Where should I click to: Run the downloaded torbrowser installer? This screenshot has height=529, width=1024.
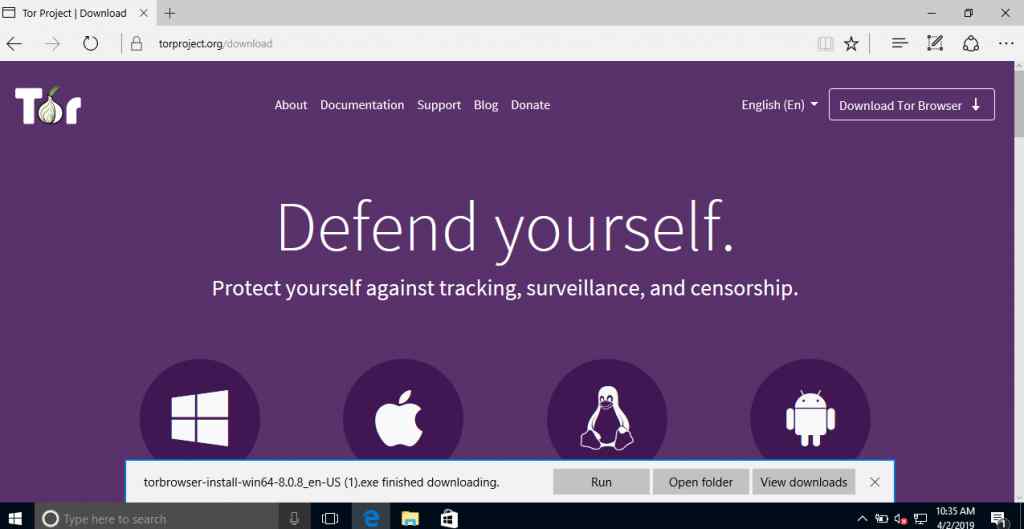click(x=601, y=482)
